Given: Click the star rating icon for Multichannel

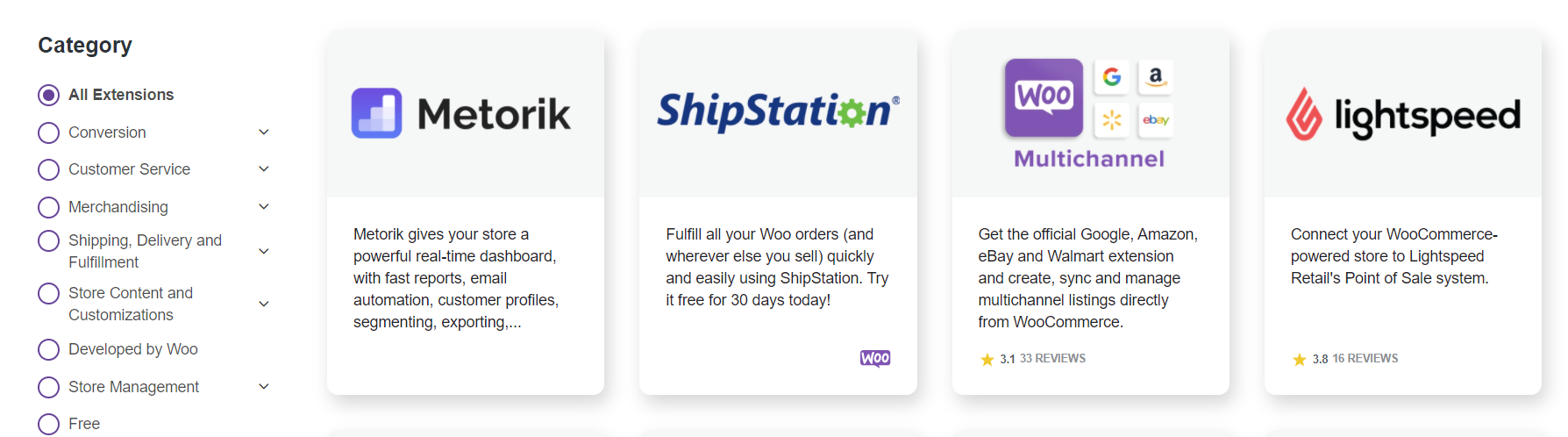Looking at the screenshot, I should 987,359.
